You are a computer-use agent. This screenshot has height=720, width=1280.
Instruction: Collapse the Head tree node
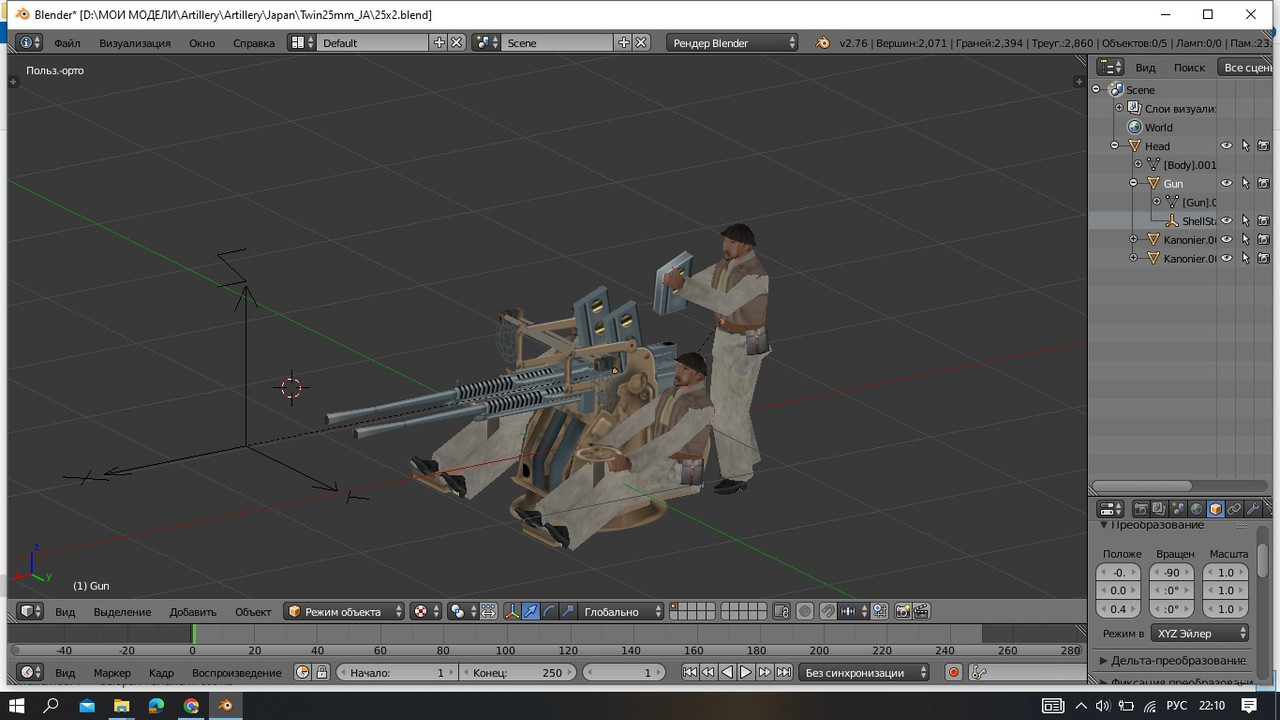1115,146
